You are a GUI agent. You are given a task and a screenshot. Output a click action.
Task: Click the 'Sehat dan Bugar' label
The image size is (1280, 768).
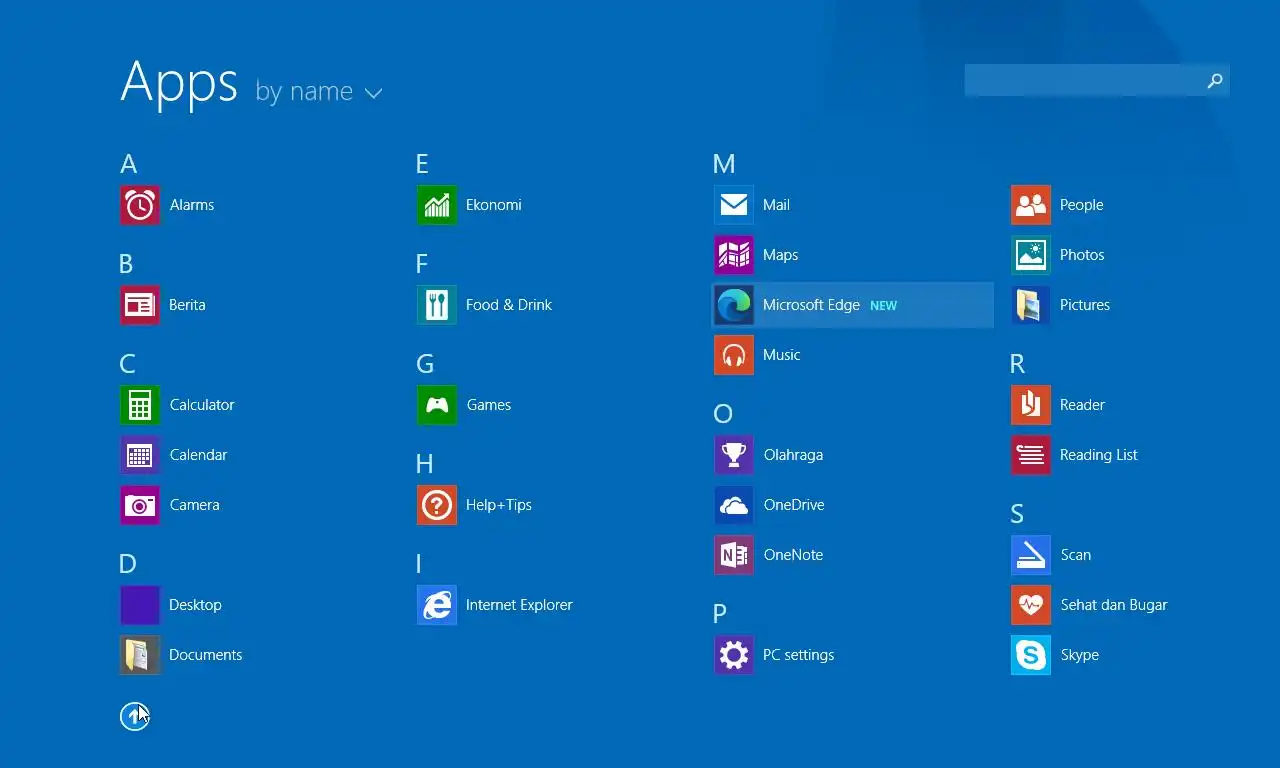(x=1114, y=605)
